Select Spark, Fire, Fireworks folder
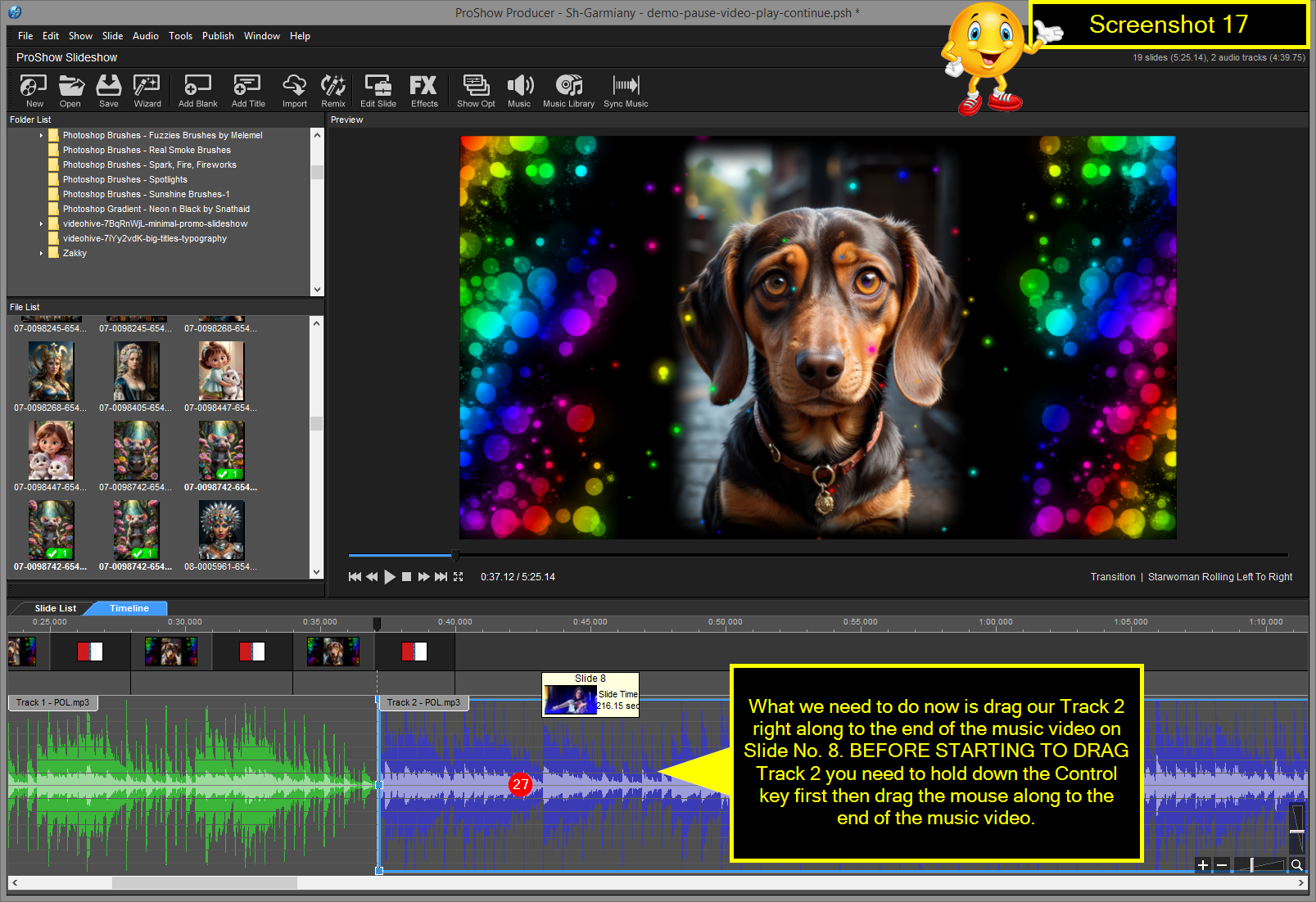 tap(149, 165)
